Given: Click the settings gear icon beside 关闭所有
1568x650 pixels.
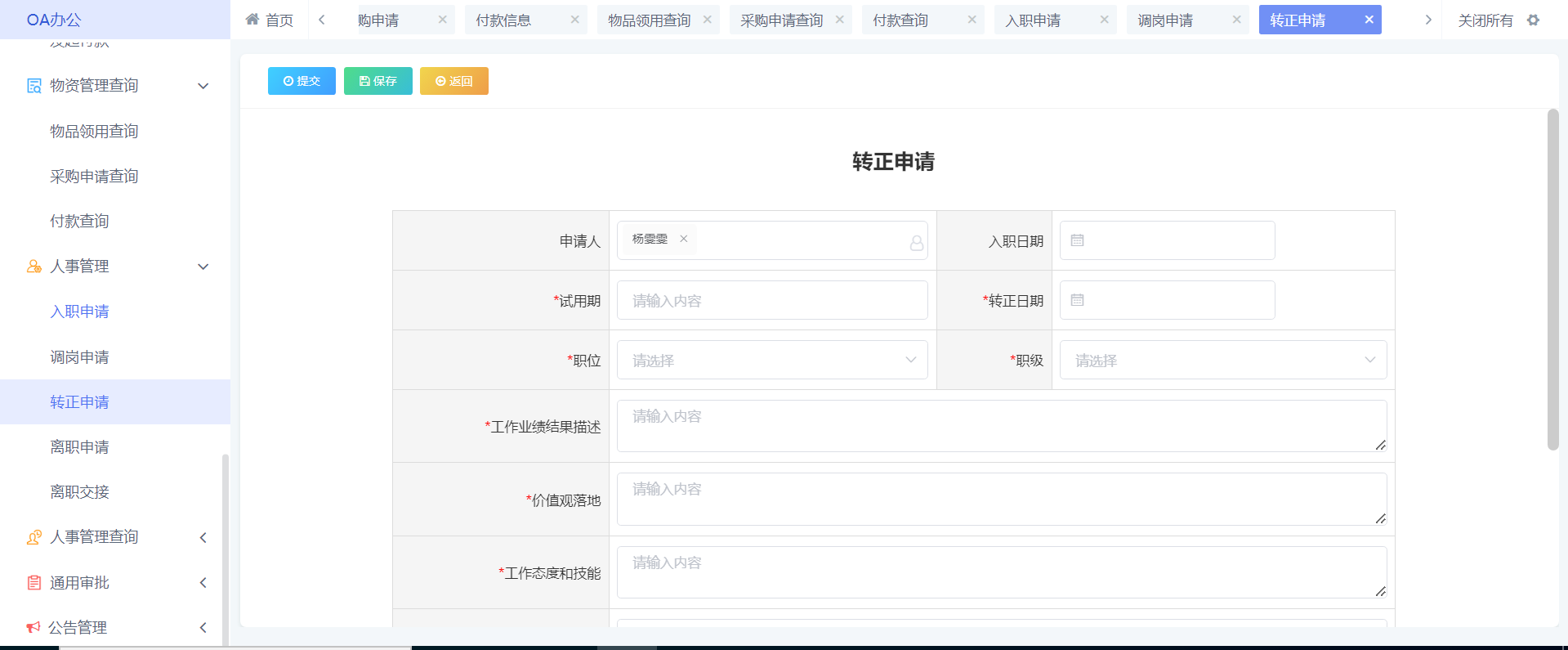Looking at the screenshot, I should [1533, 20].
